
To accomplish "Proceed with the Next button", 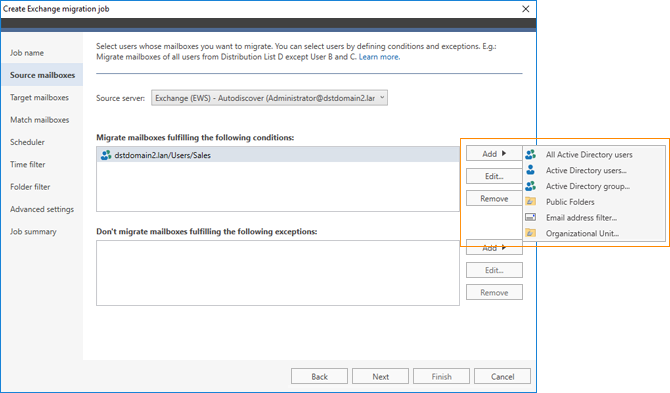I will pyautogui.click(x=380, y=376).
